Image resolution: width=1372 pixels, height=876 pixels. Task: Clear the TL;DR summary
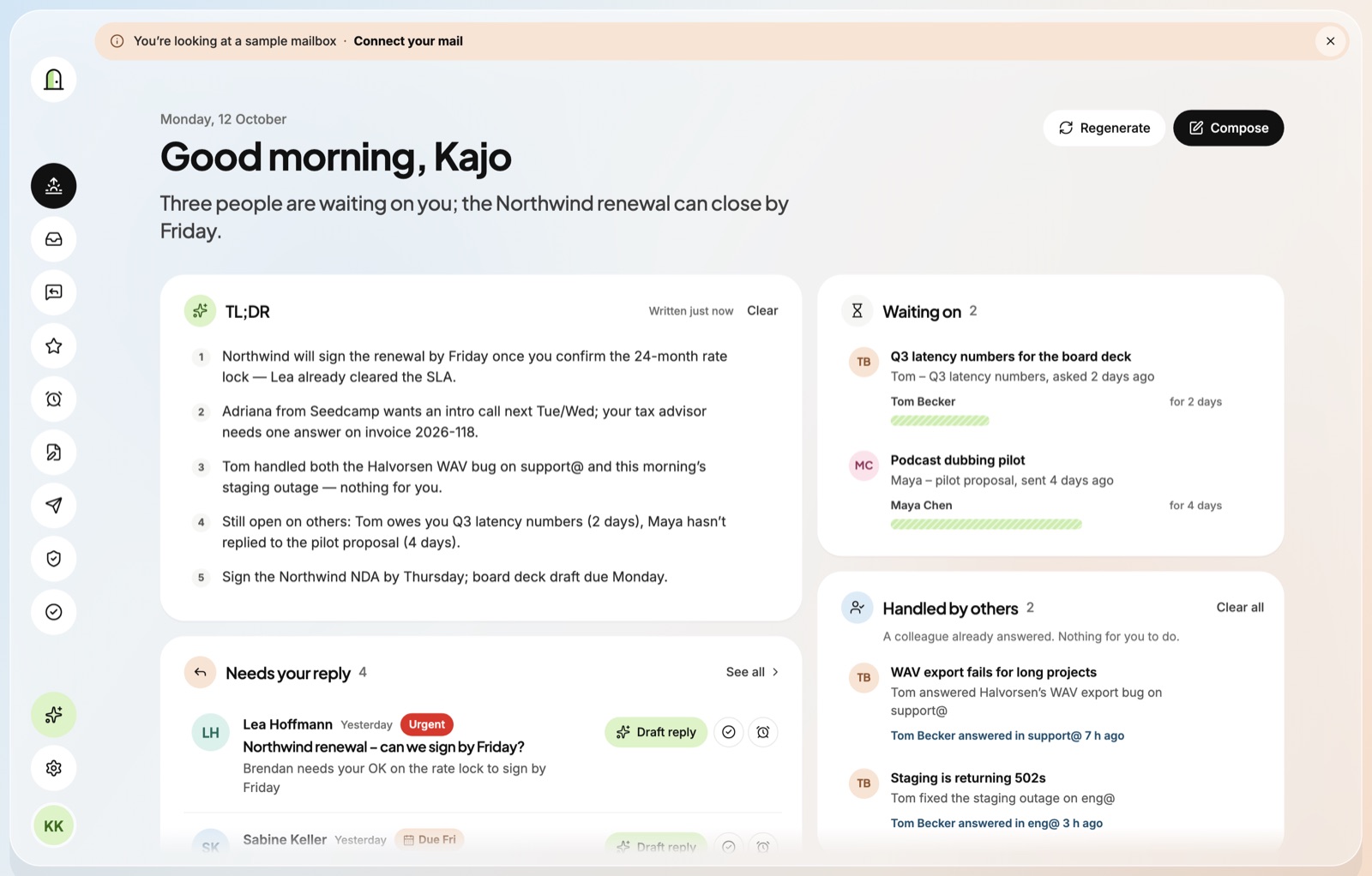pos(762,310)
